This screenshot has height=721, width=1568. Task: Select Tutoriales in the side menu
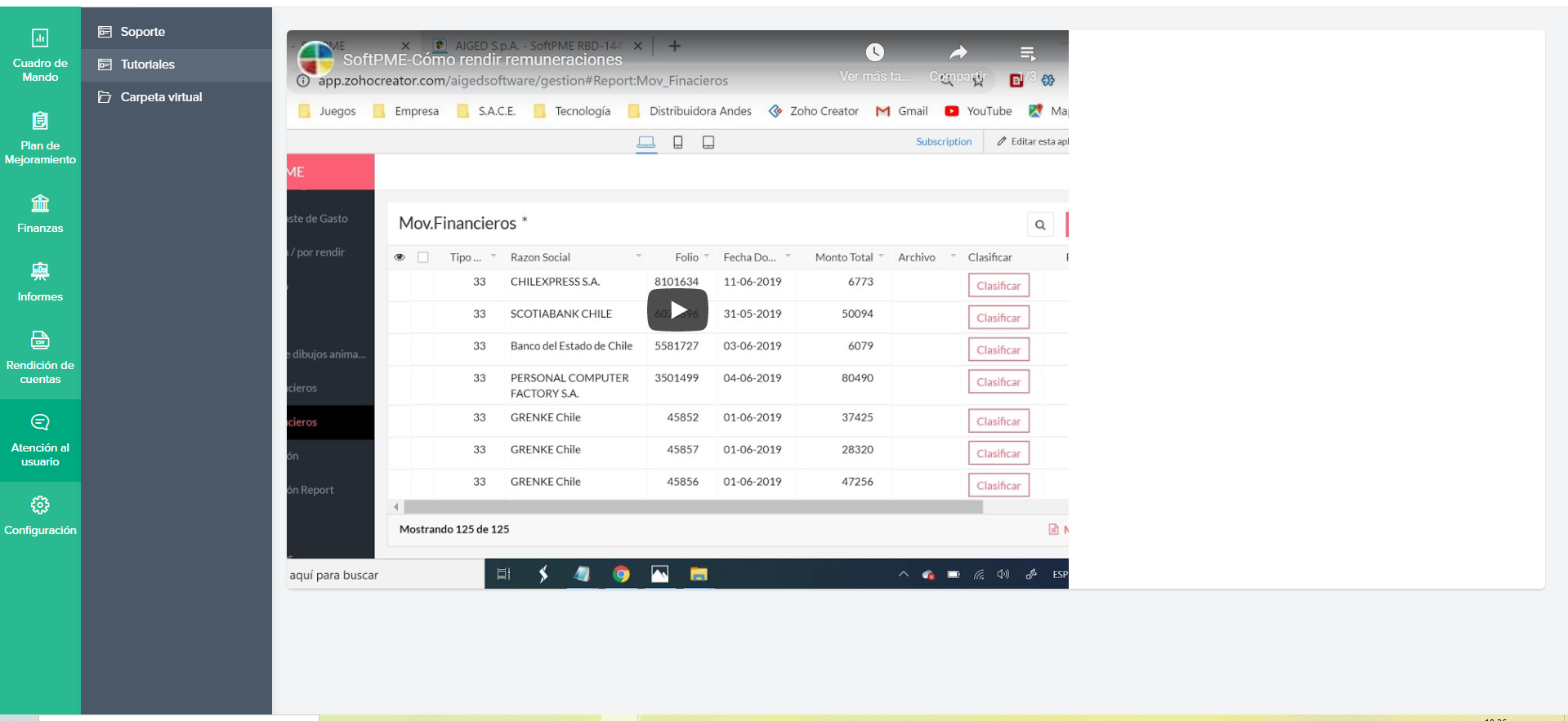pos(147,65)
